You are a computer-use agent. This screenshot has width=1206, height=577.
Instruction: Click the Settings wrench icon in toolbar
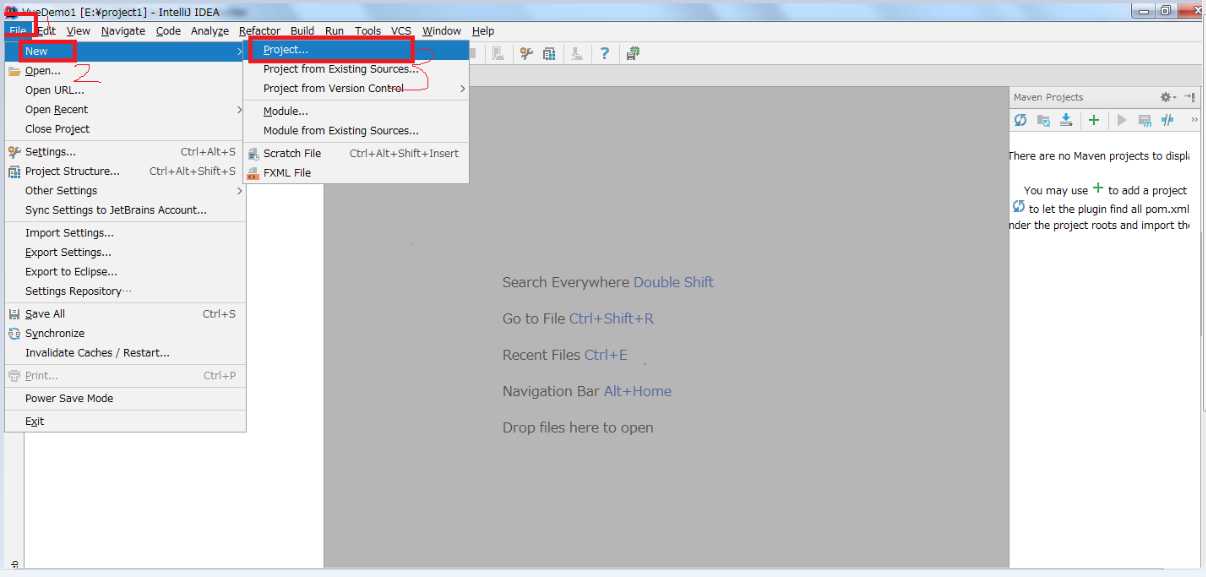coord(526,54)
